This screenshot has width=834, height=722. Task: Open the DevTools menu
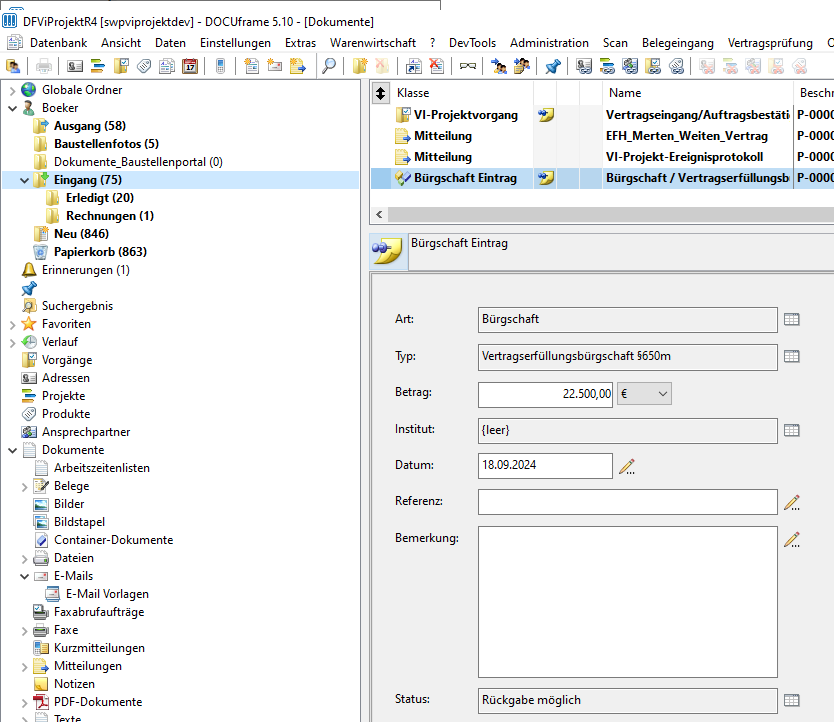point(472,43)
